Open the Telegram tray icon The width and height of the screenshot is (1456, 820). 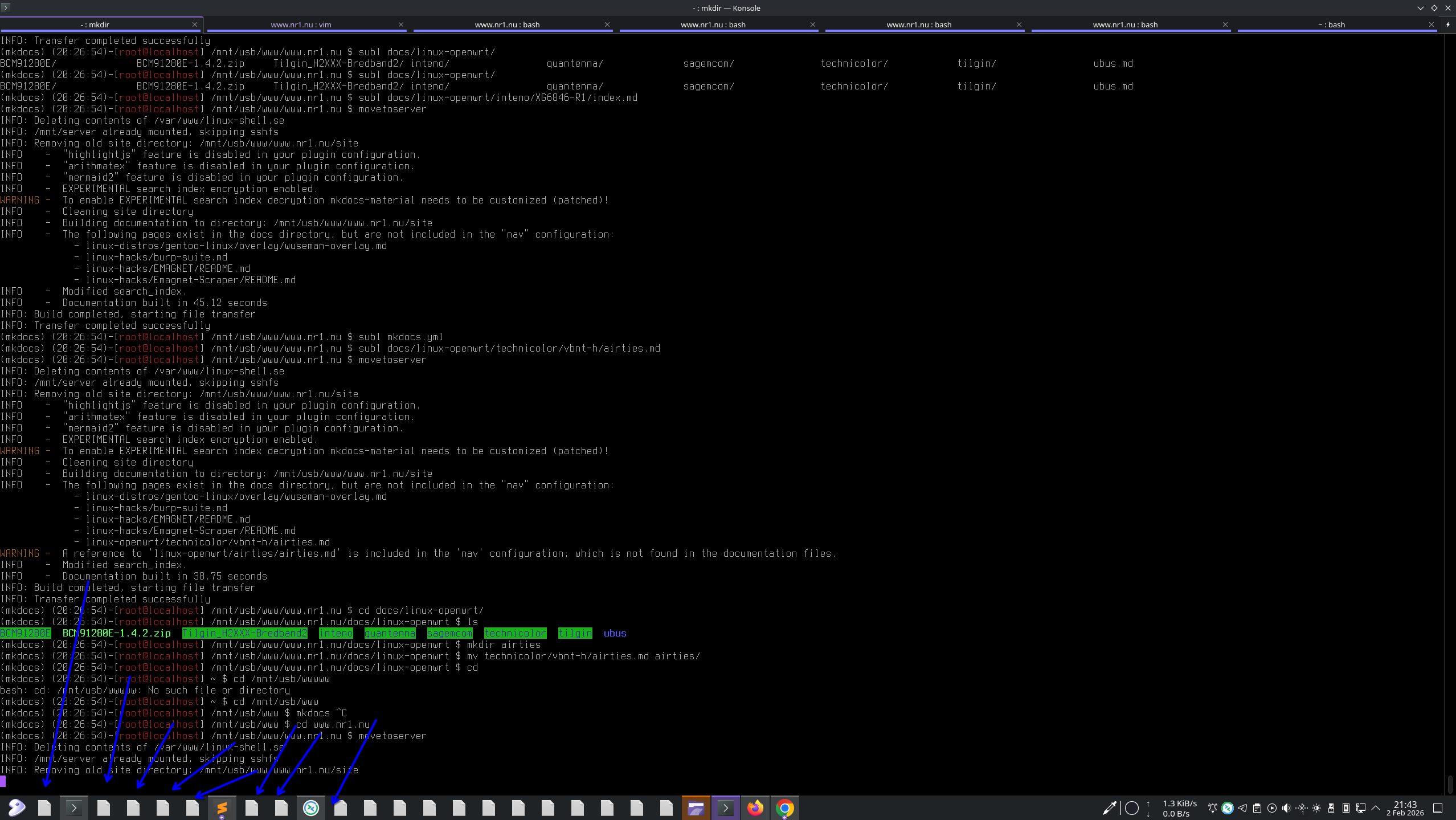click(1242, 808)
